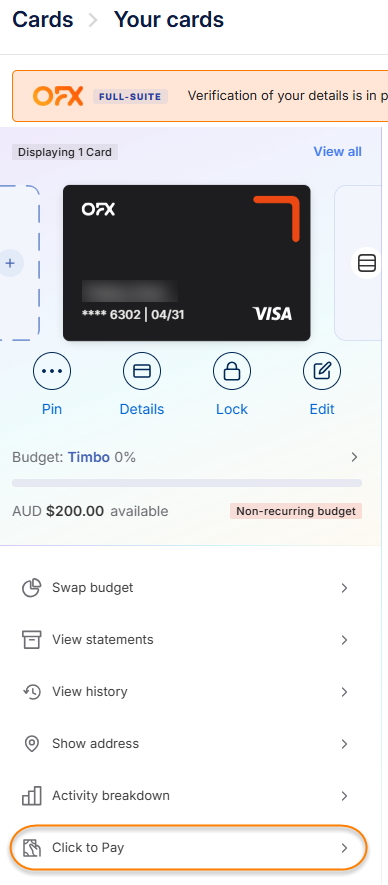Viewport: 388px width, 885px height.
Task: Click the Lock label under the card
Action: point(232,409)
